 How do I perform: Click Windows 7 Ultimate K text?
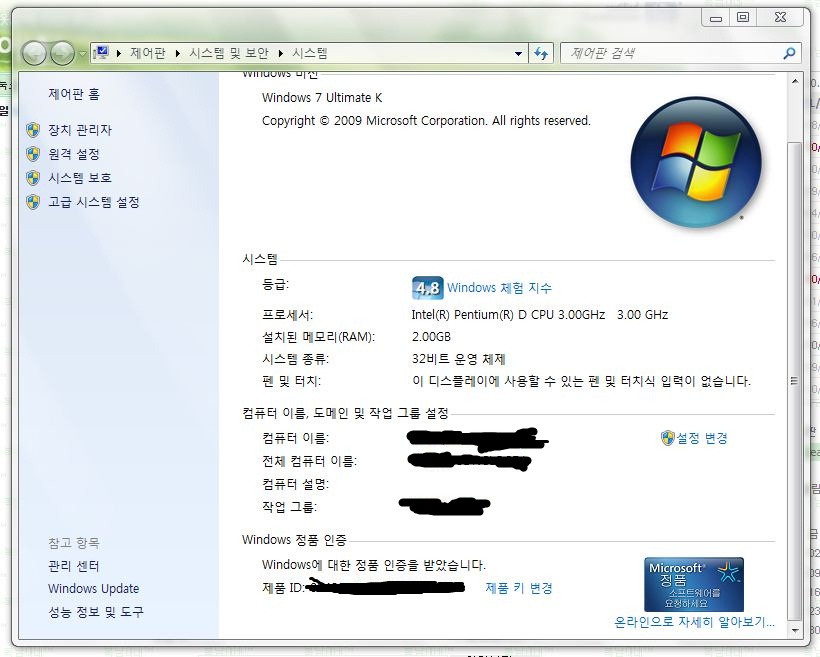point(322,98)
